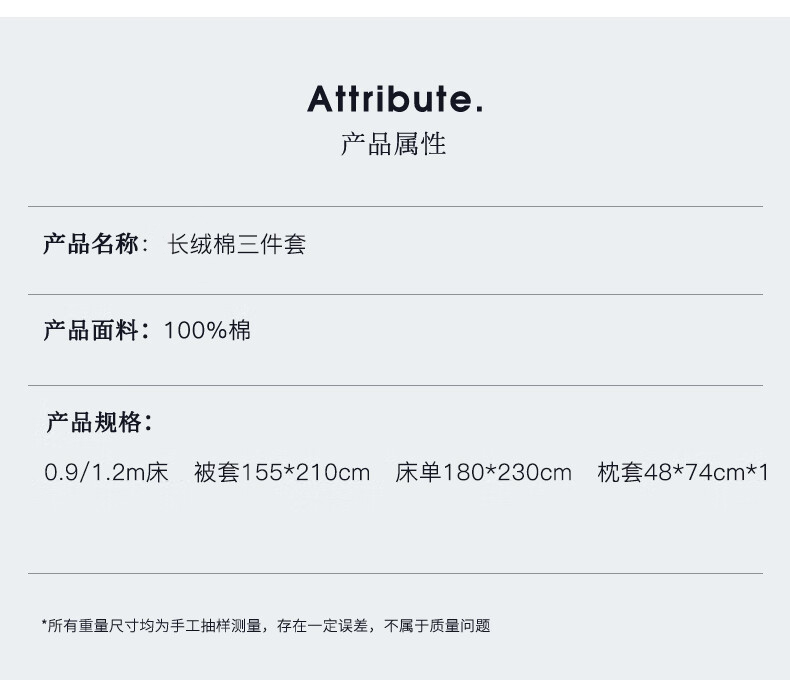Click the 被套155*210cm duvet cover size
This screenshot has width=790, height=691.
pyautogui.click(x=282, y=472)
